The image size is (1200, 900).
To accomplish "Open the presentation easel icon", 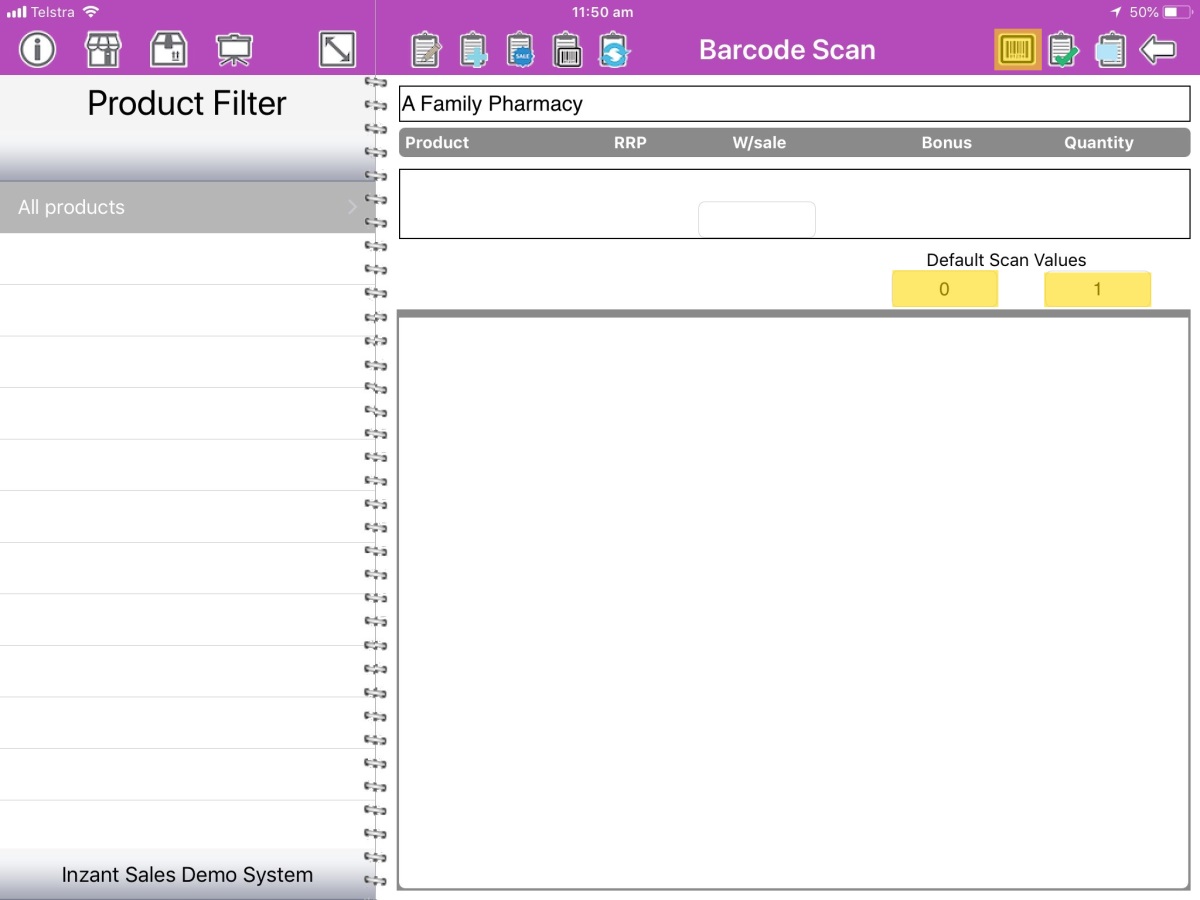I will (x=234, y=49).
